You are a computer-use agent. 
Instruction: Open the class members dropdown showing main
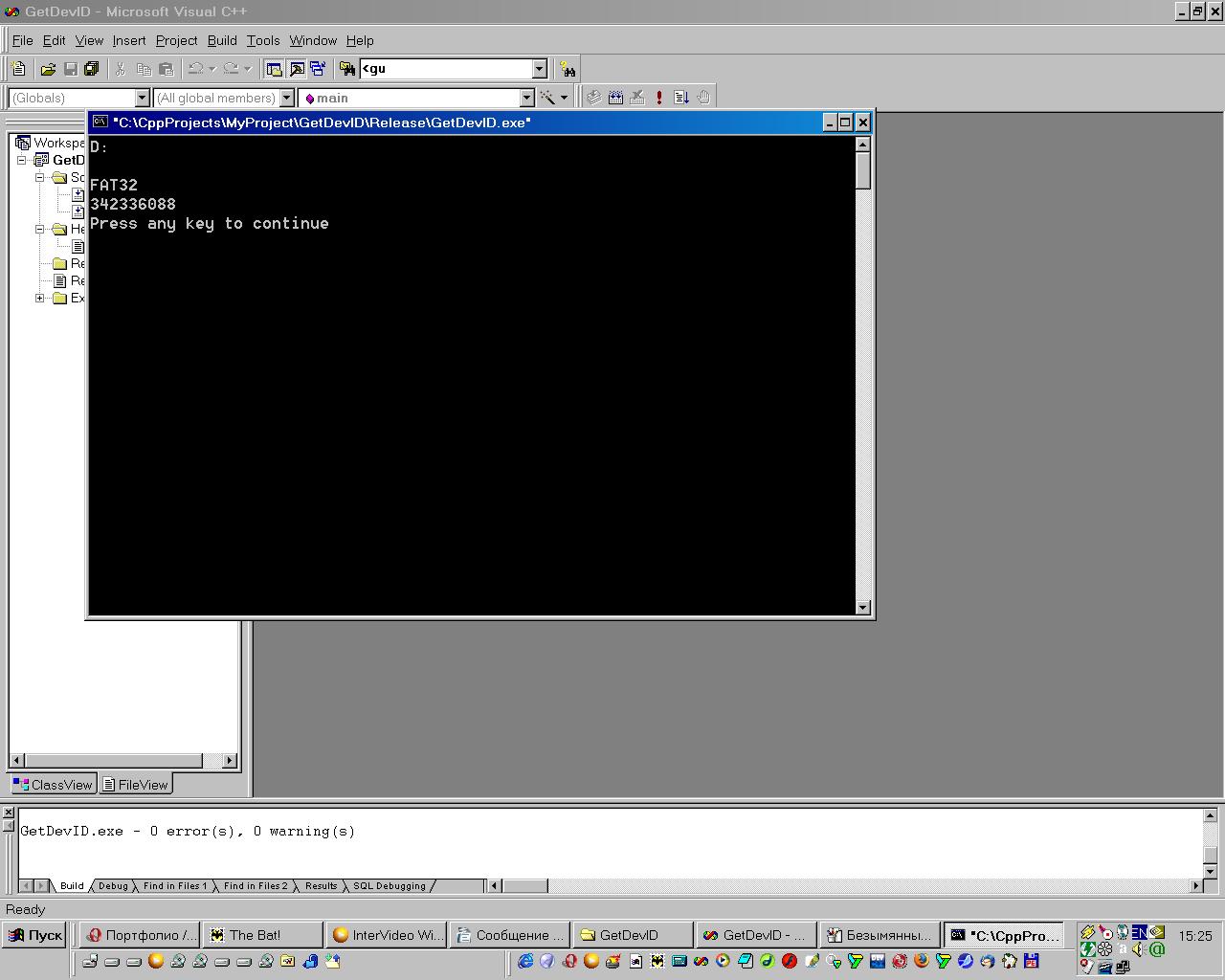pos(526,98)
